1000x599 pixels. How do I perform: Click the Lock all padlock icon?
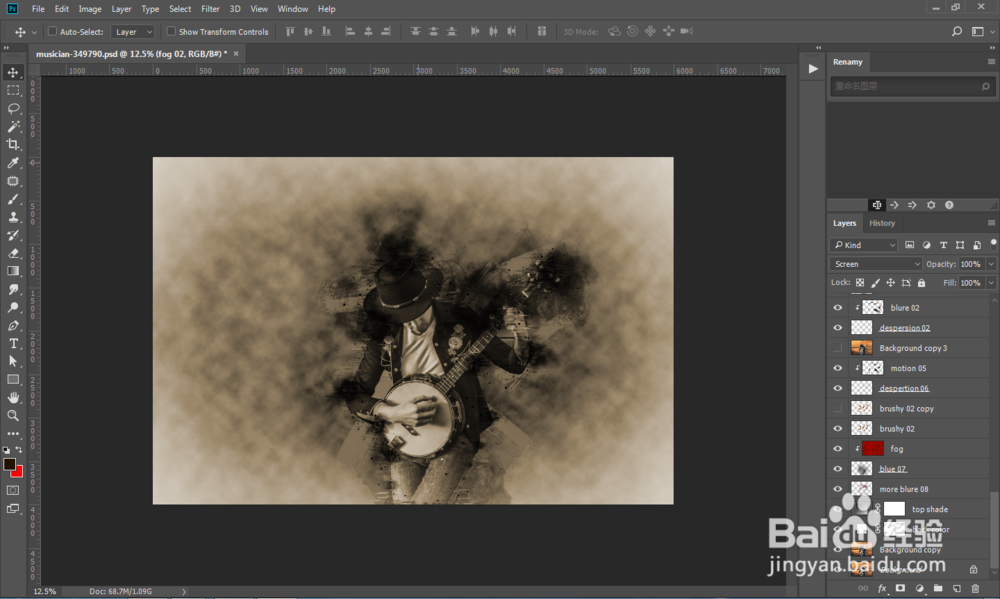(x=921, y=283)
